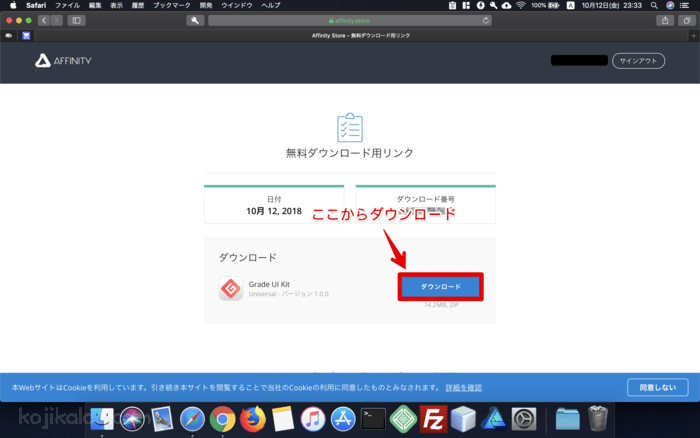
Task: Open System Preferences from the Dock
Action: (524, 419)
